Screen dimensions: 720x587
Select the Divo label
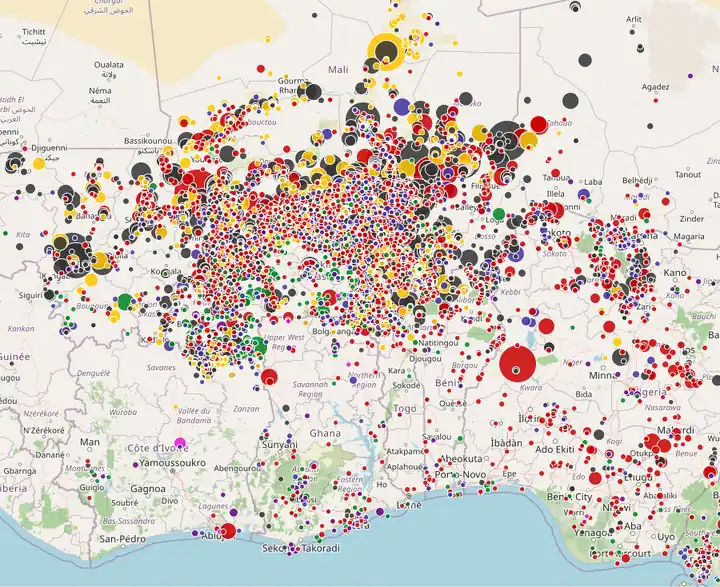[x=169, y=500]
